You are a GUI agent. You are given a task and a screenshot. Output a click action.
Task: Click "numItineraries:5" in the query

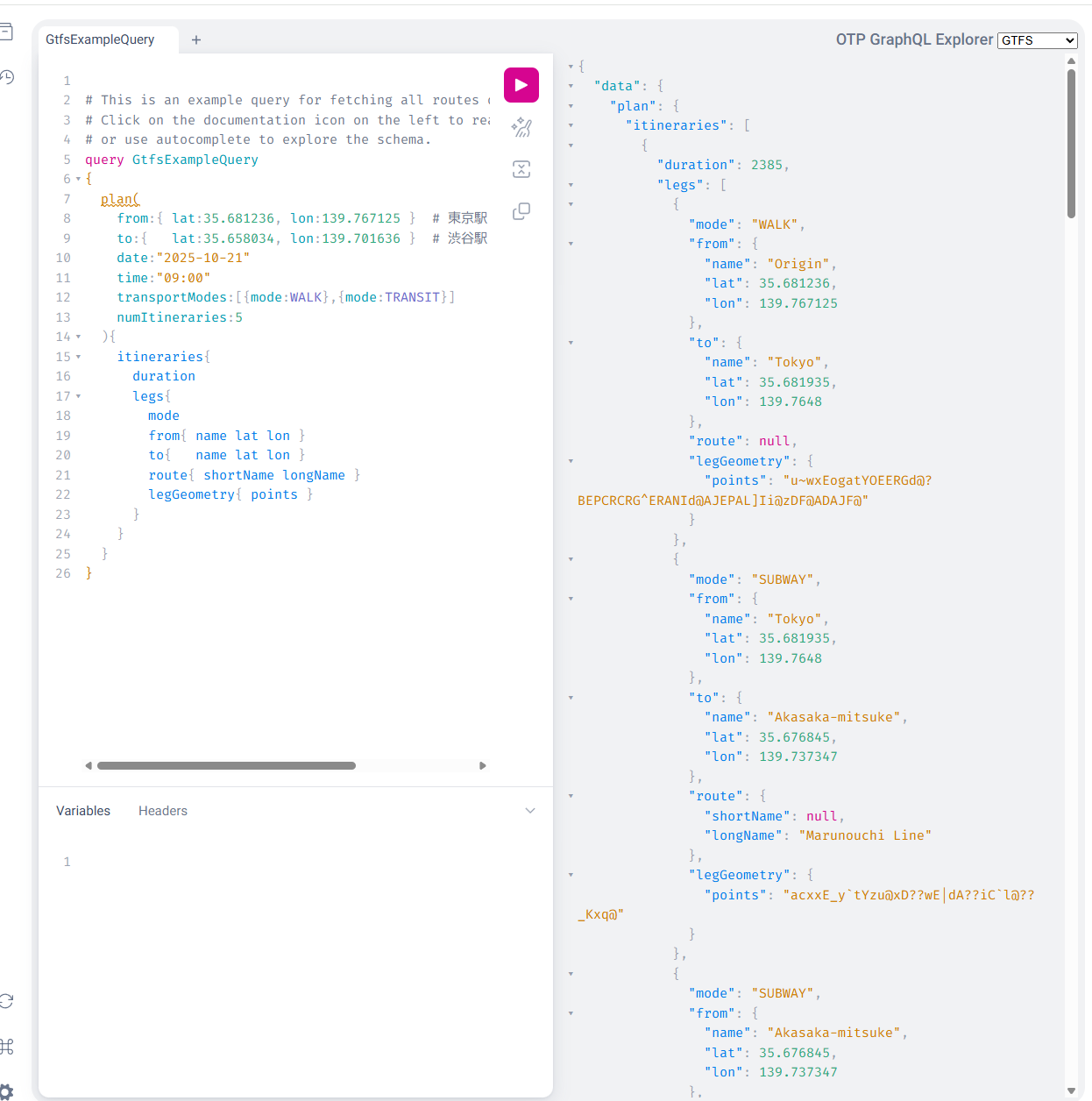180,317
